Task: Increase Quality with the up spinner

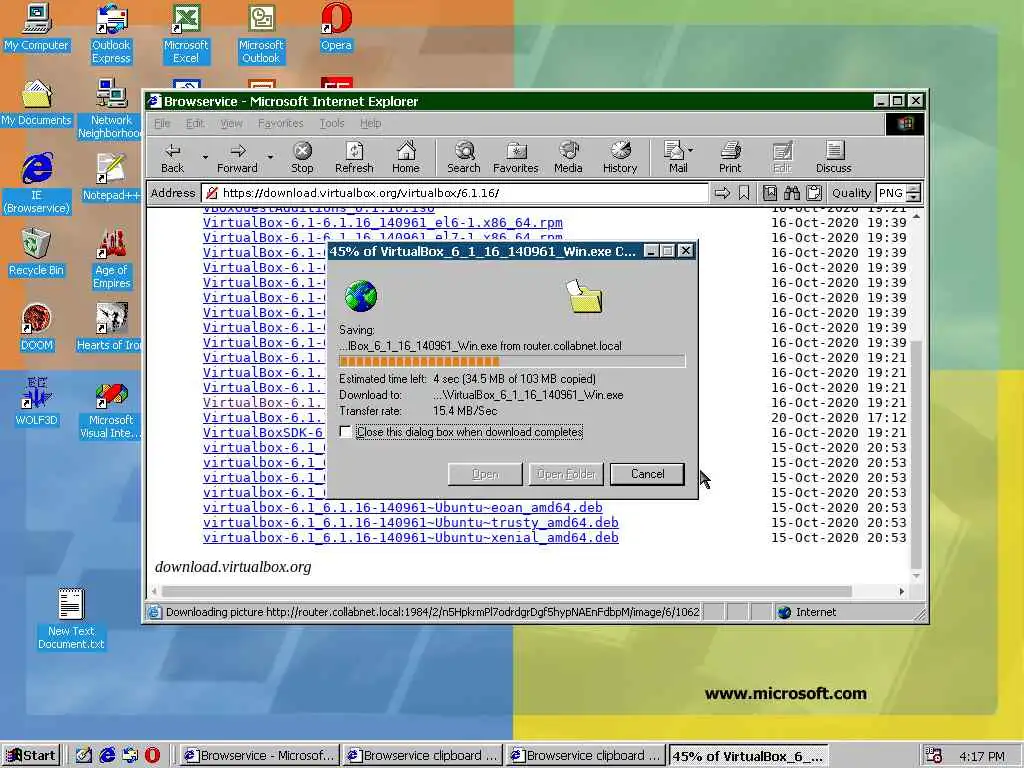Action: click(x=914, y=189)
